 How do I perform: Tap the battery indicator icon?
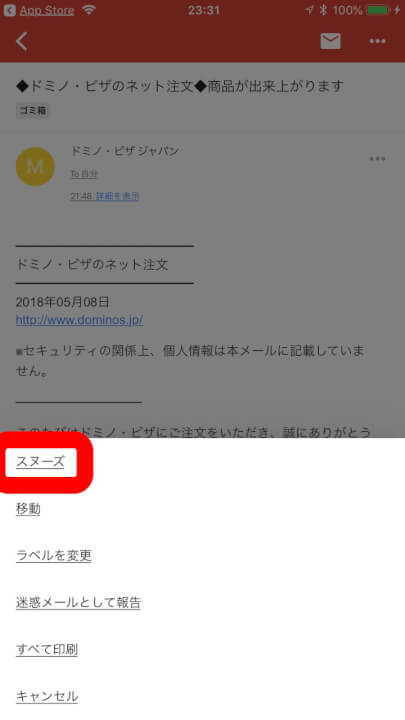click(379, 10)
